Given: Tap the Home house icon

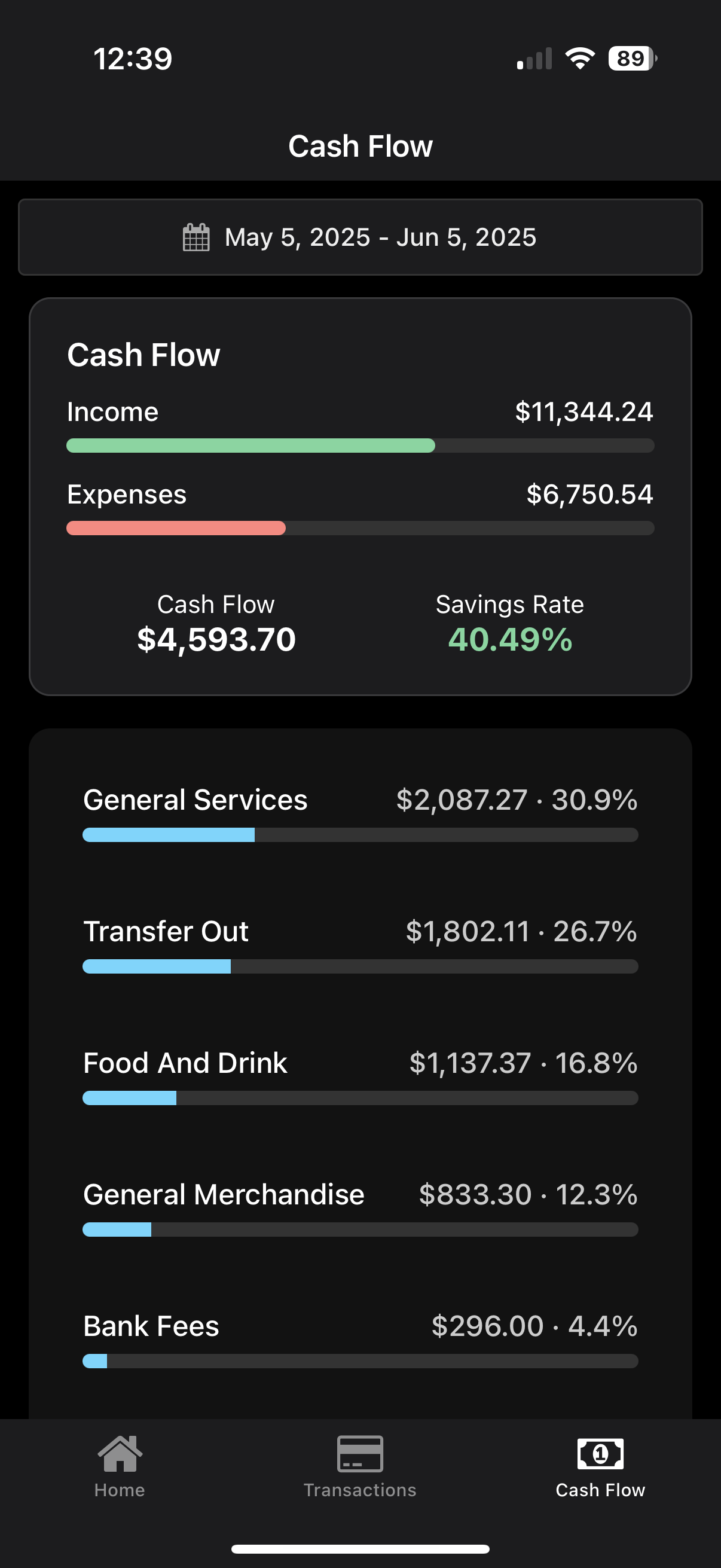Looking at the screenshot, I should 120,1454.
